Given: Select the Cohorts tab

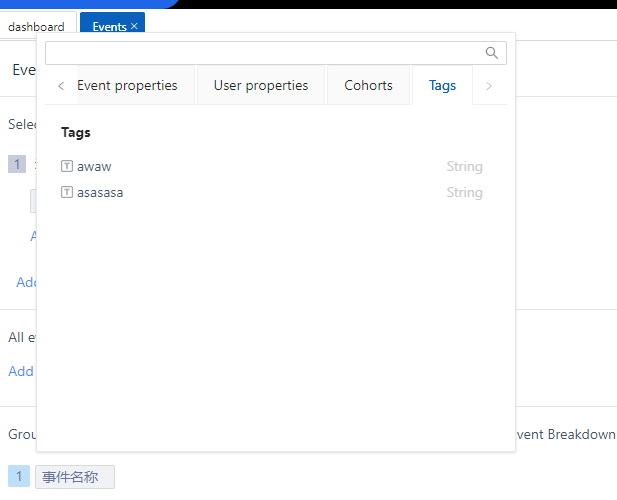Looking at the screenshot, I should pyautogui.click(x=368, y=86).
